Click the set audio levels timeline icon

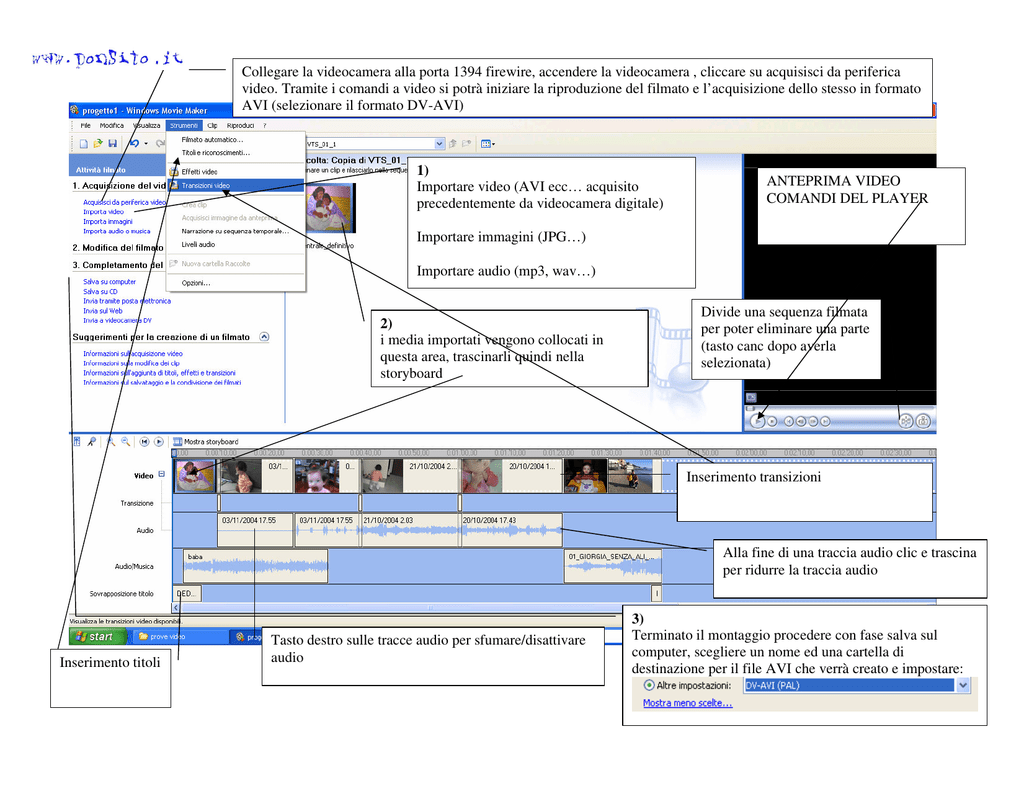77,442
